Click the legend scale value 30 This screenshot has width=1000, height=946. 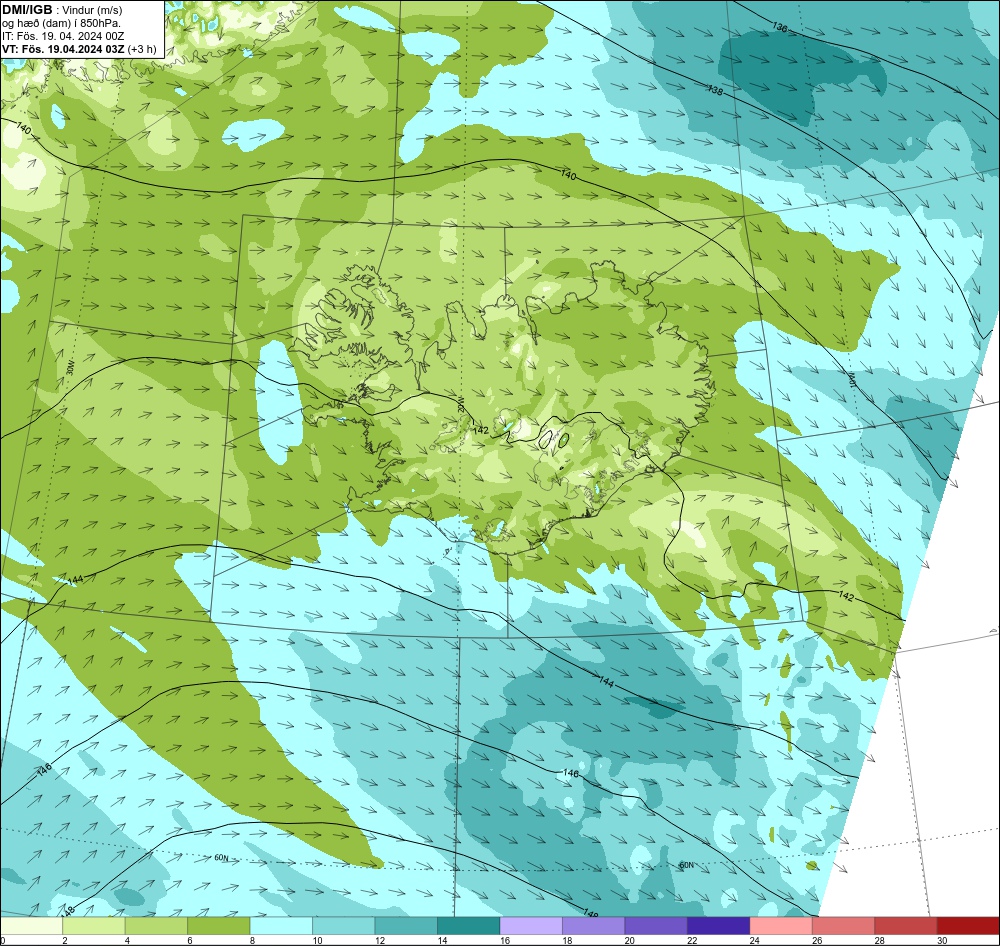pos(942,940)
